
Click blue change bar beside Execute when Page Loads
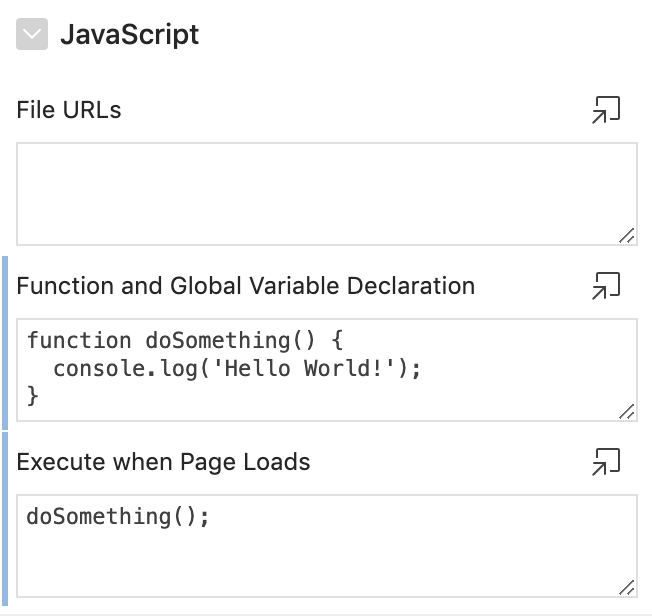[5, 519]
